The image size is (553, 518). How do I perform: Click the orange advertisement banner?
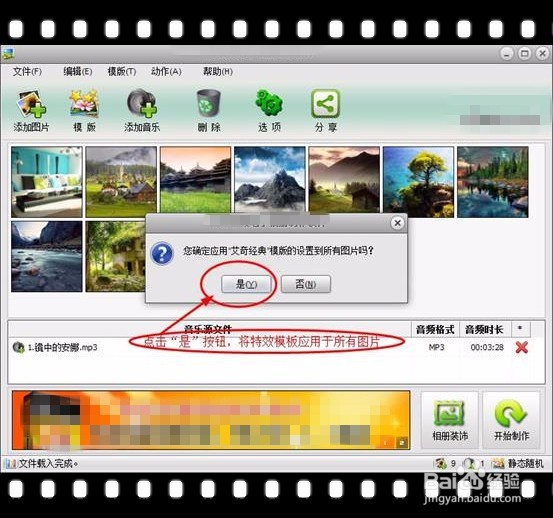(x=211, y=420)
